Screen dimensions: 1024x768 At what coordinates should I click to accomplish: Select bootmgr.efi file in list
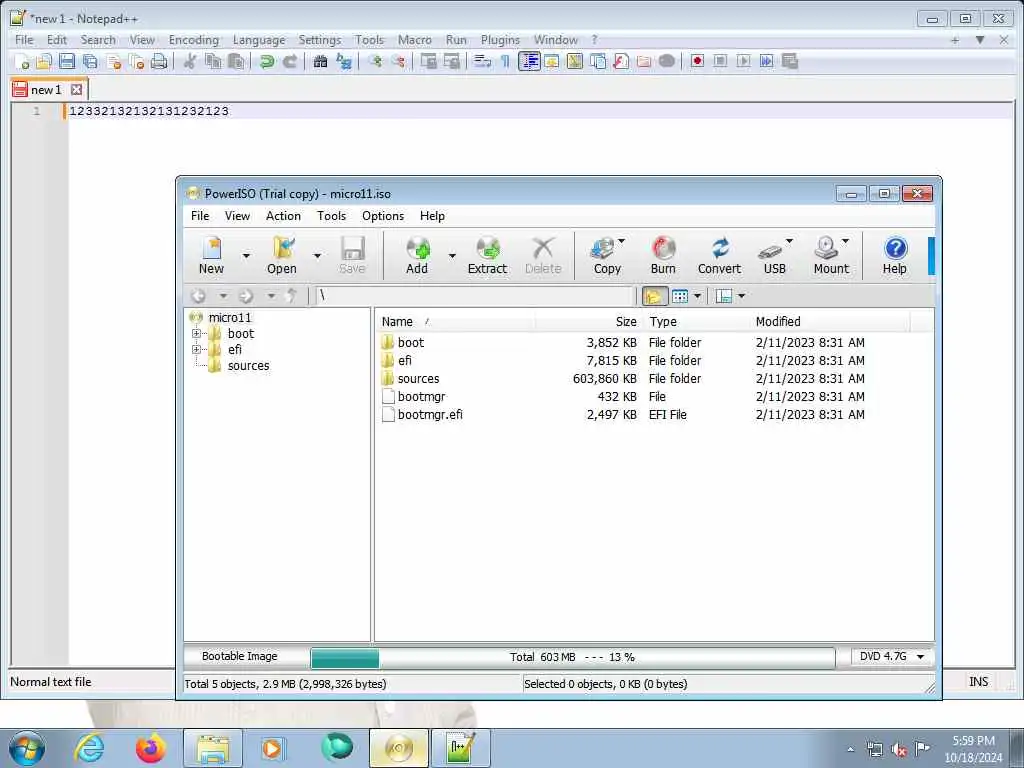[x=430, y=415]
